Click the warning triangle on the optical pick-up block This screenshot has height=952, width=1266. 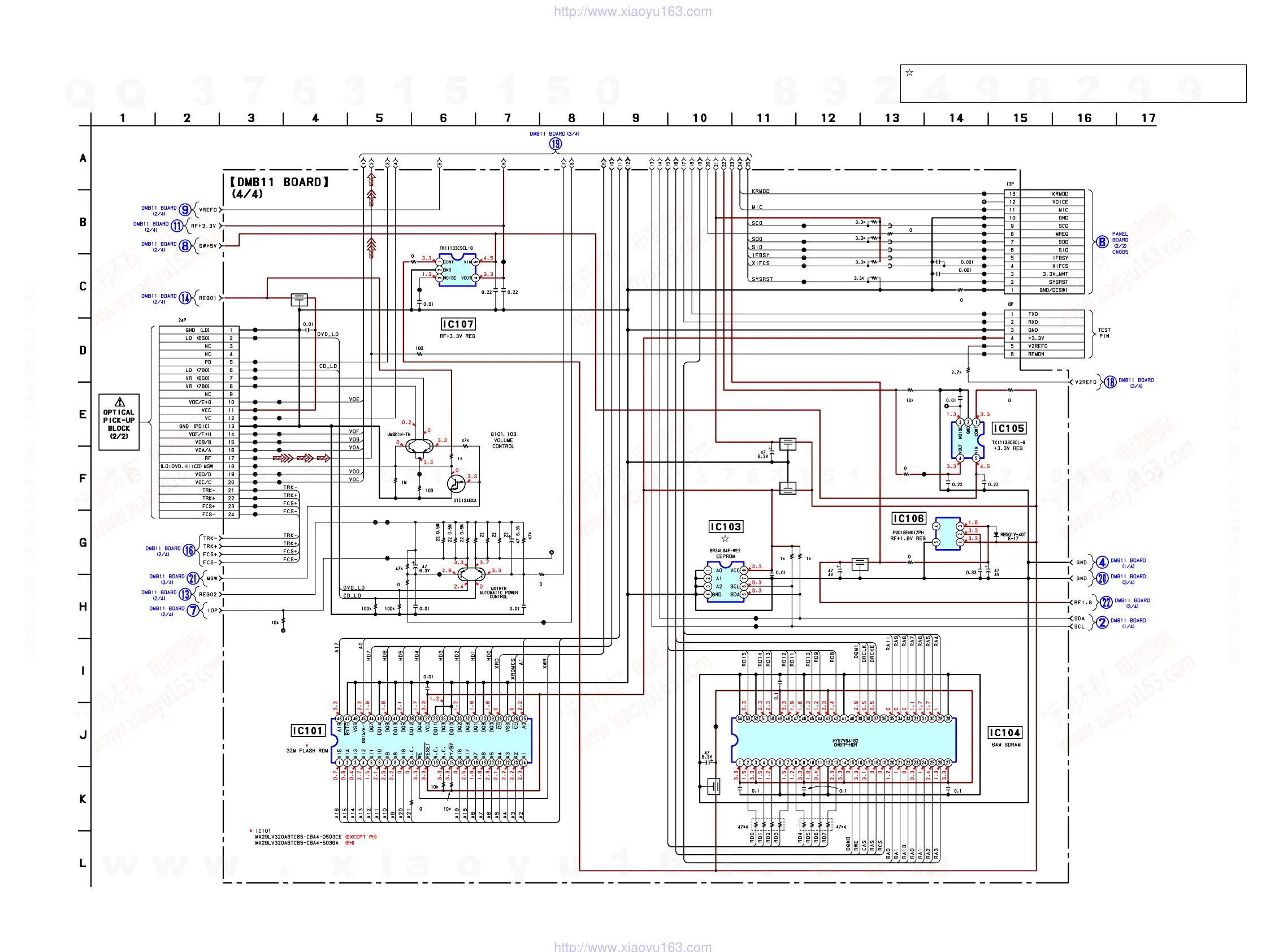[120, 402]
